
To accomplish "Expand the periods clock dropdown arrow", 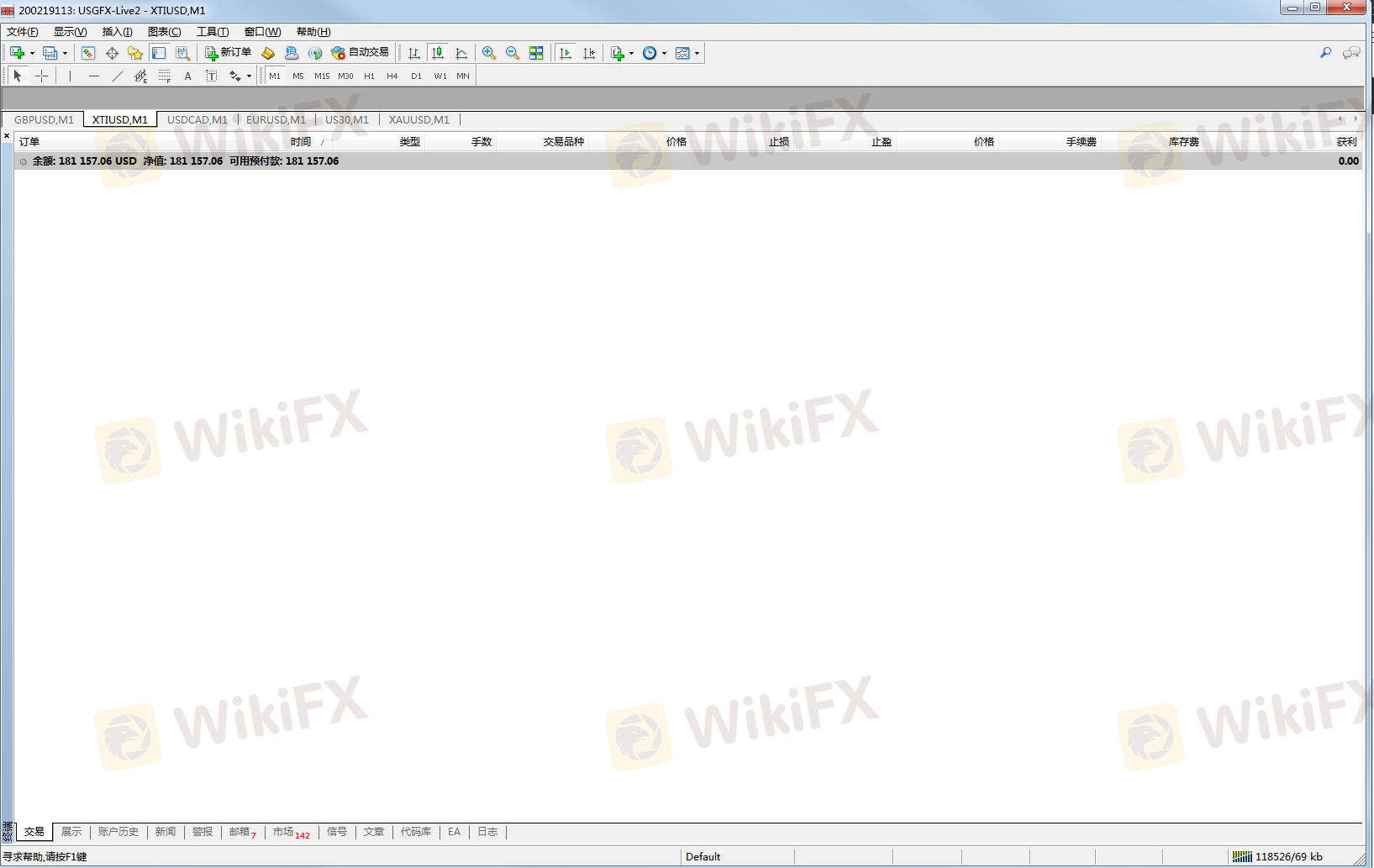I will tap(664, 53).
